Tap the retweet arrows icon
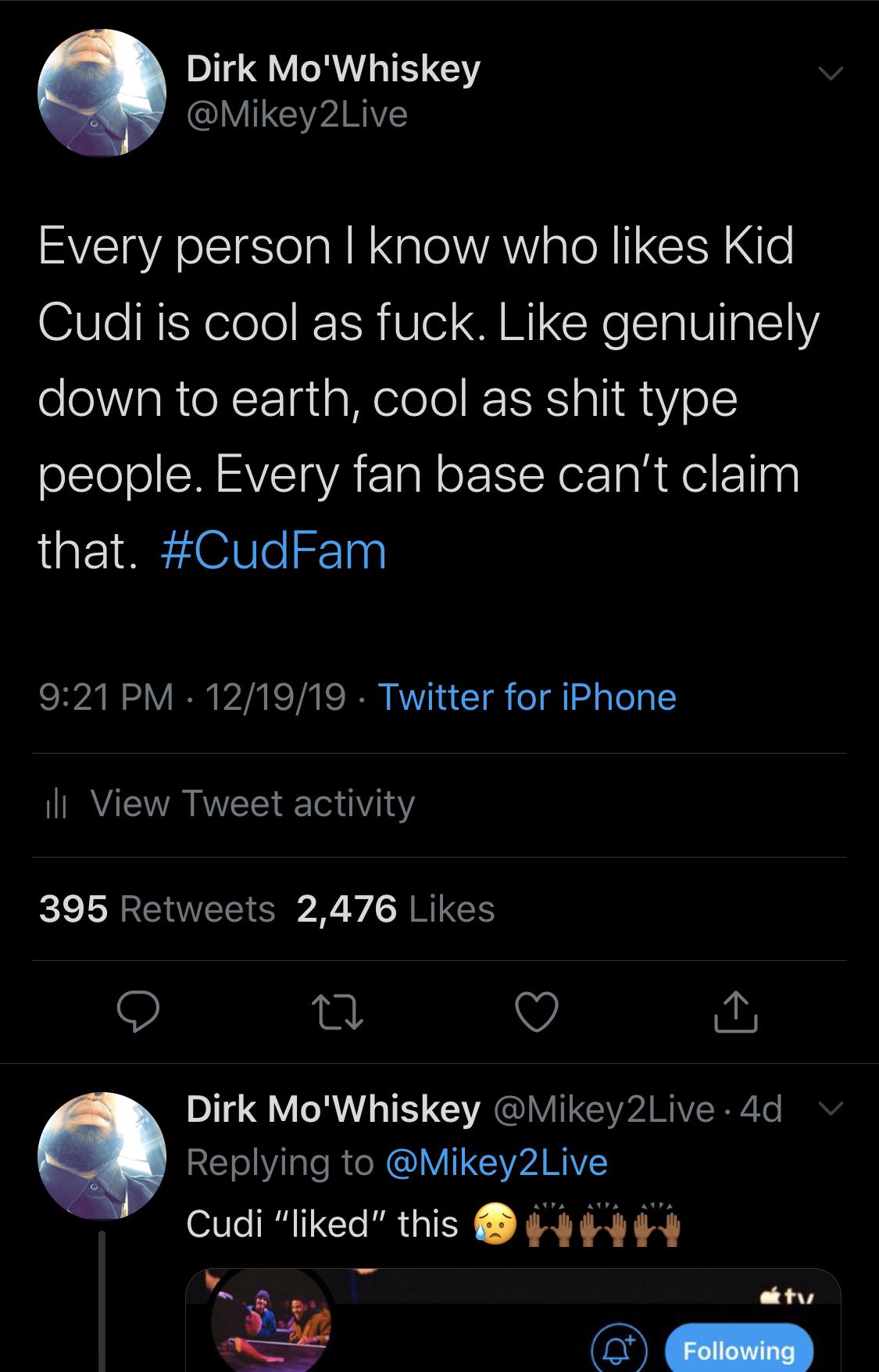 pos(338,1012)
